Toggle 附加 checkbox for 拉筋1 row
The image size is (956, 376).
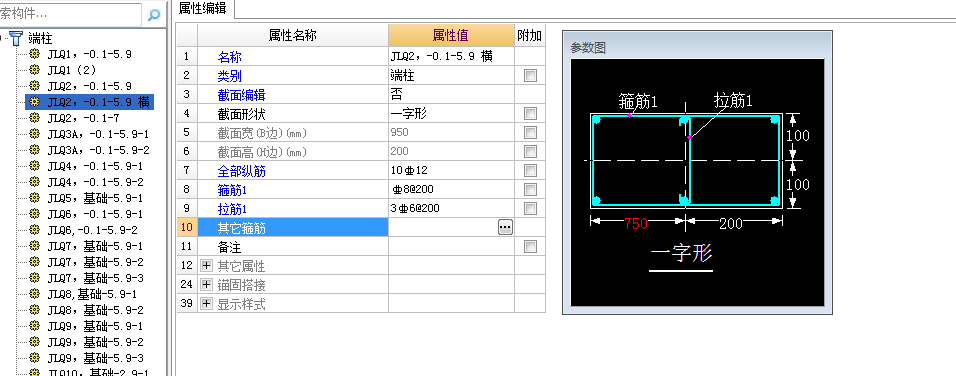[530, 208]
